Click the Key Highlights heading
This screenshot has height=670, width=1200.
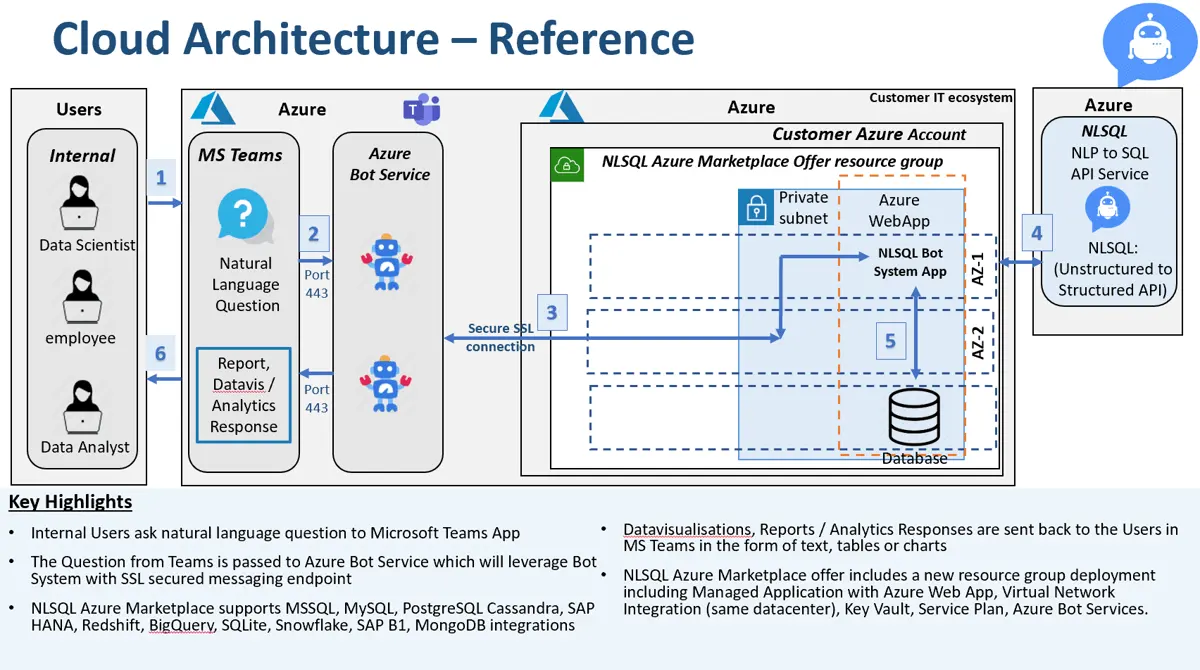pyautogui.click(x=70, y=502)
